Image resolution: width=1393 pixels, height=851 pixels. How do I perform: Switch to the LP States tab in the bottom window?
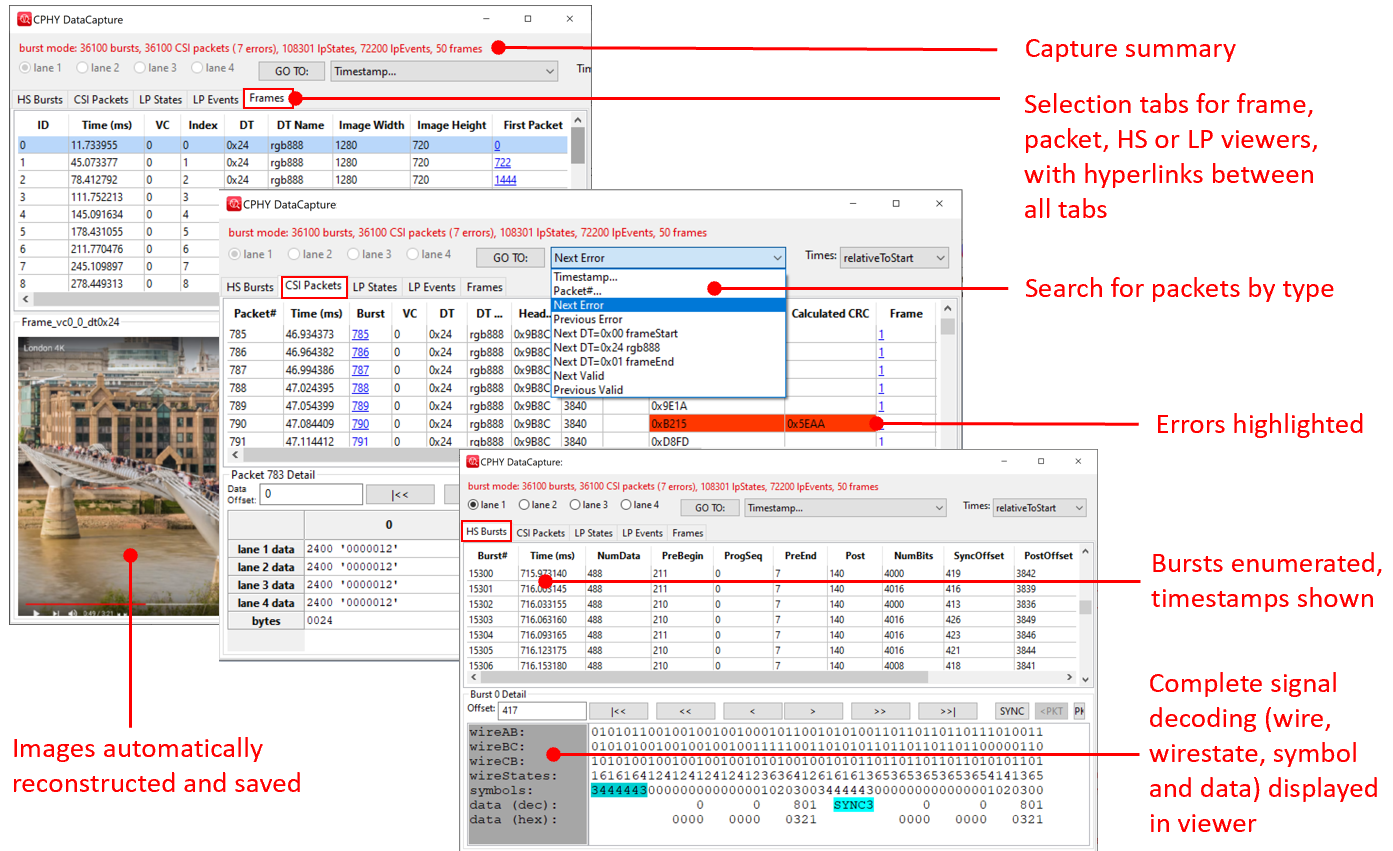click(593, 533)
